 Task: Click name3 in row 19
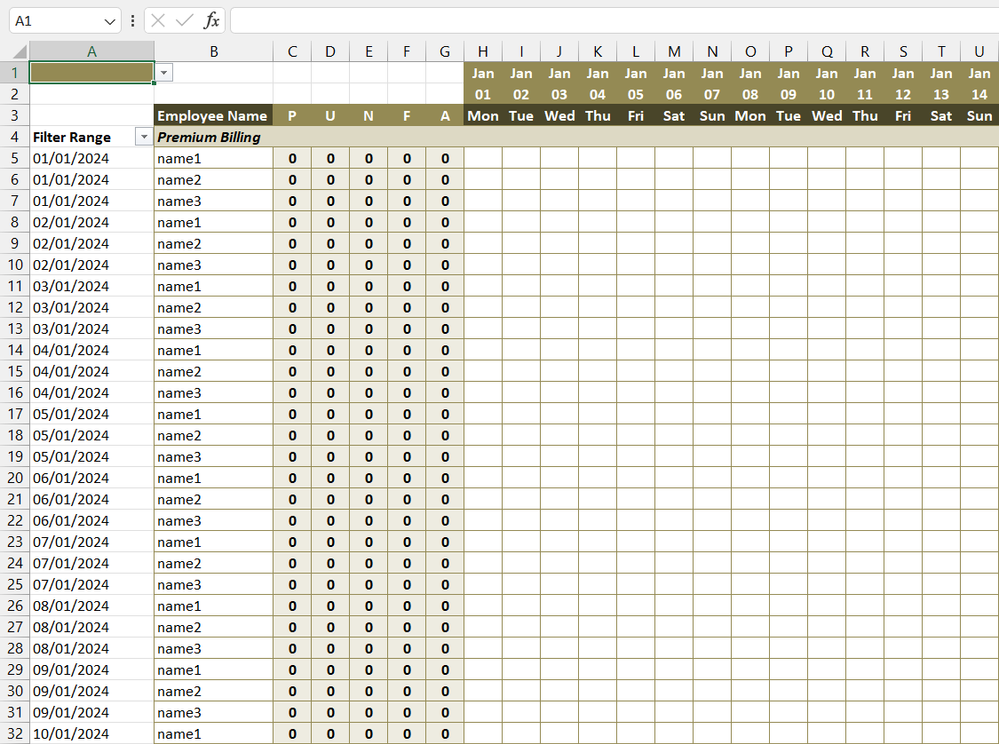point(213,457)
